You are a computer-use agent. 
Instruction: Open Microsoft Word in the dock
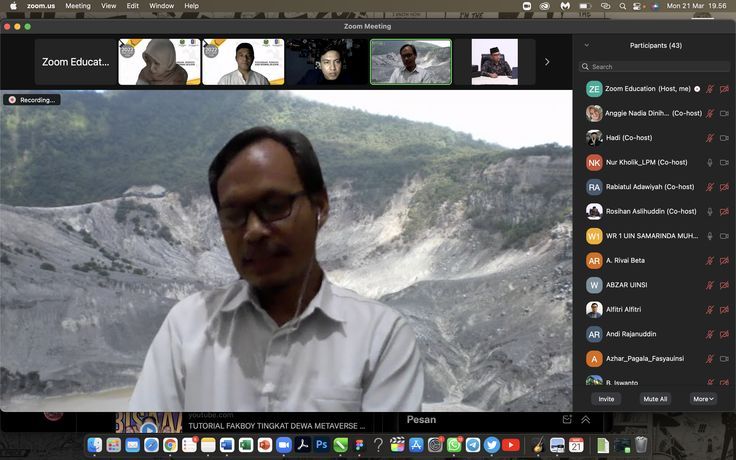[x=227, y=445]
